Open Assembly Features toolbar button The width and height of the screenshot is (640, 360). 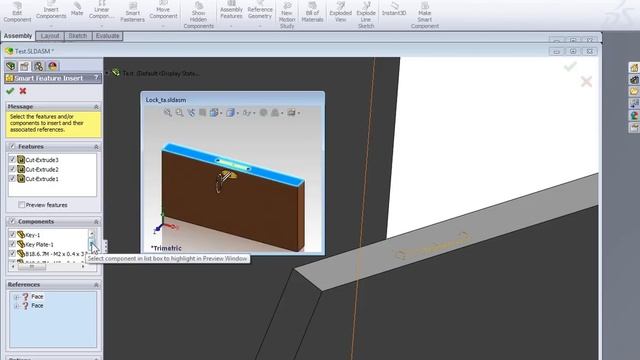[x=231, y=11]
